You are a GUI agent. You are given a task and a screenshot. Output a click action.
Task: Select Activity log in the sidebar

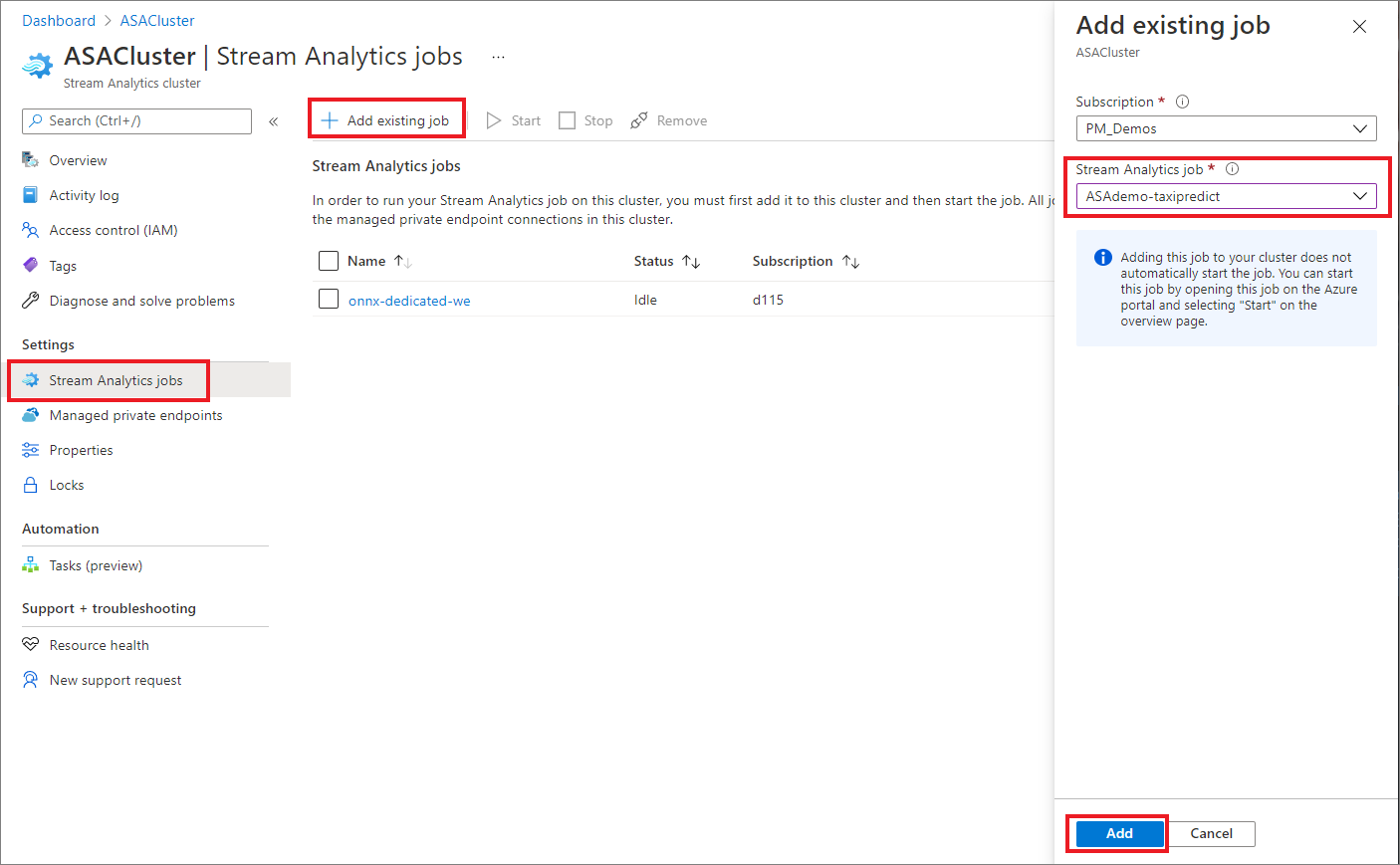(83, 195)
